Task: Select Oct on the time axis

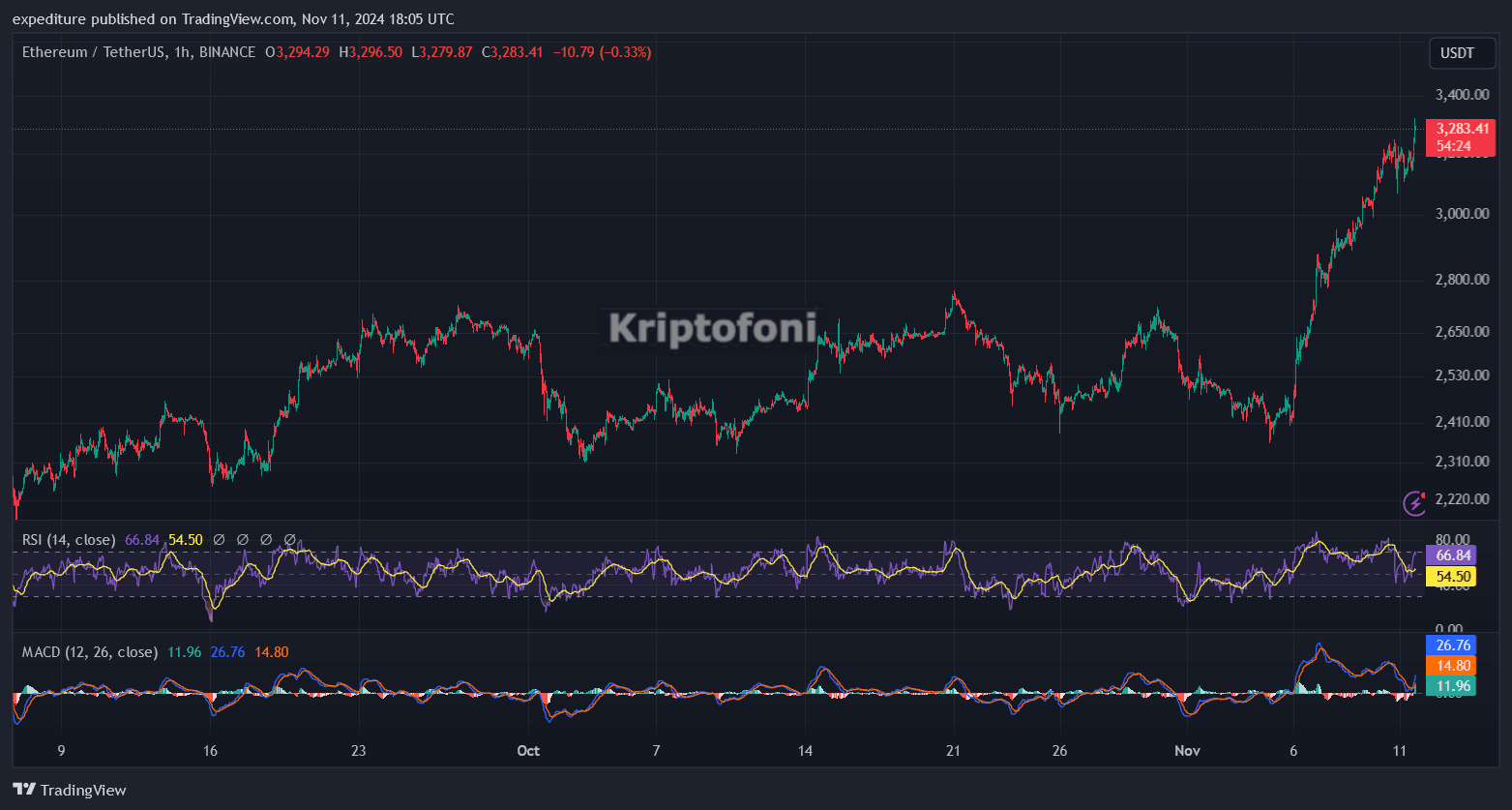Action: pos(528,751)
